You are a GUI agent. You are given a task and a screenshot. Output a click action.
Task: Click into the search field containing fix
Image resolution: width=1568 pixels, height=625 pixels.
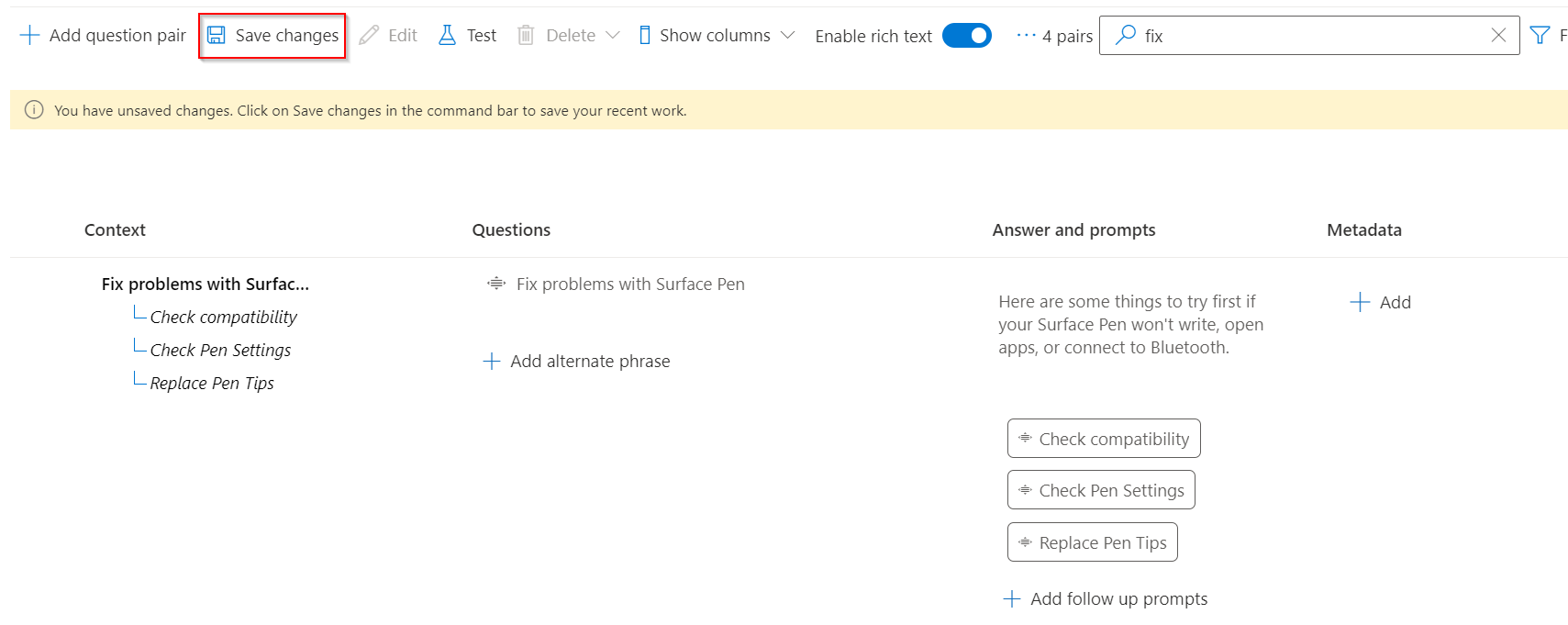pos(1312,36)
